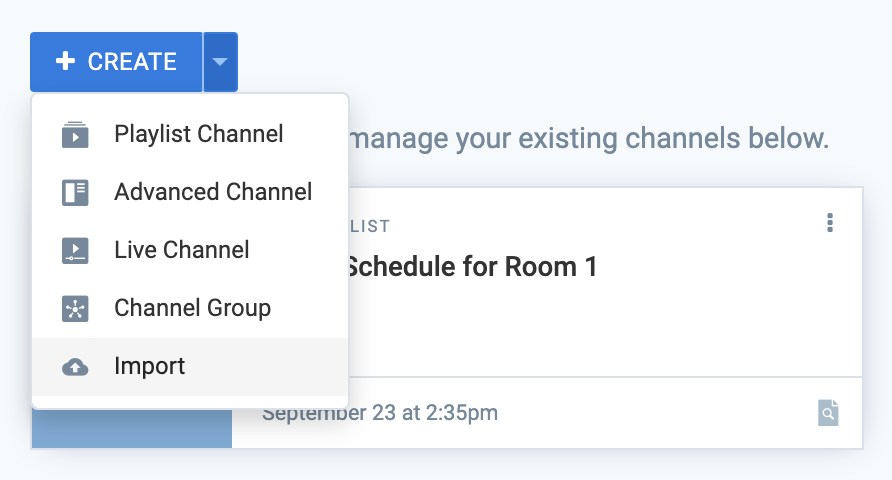Click the Import cloud upload icon
The width and height of the screenshot is (892, 480).
click(75, 367)
